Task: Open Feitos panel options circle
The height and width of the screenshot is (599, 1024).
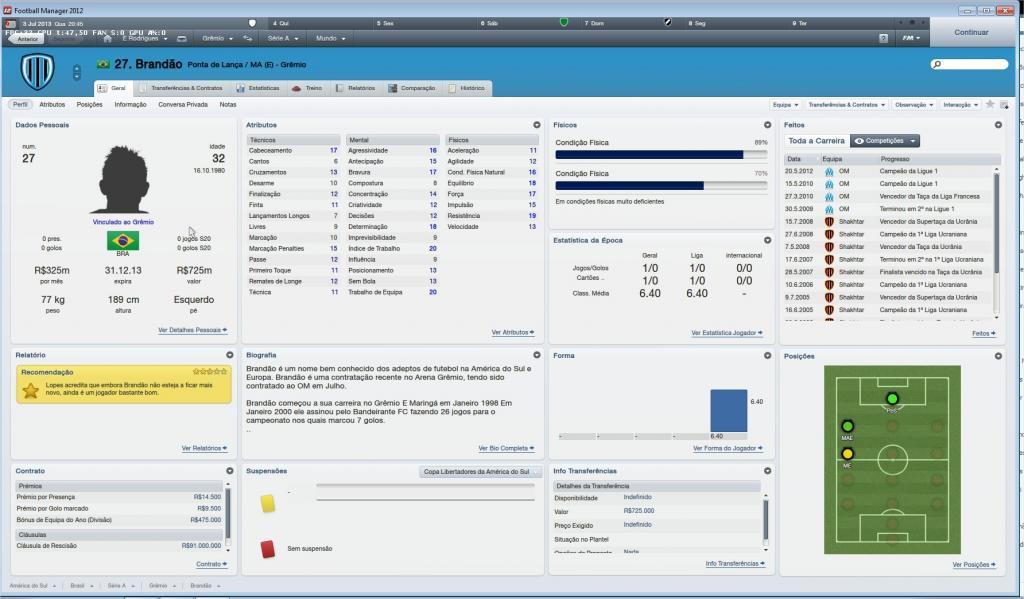Action: click(x=998, y=125)
